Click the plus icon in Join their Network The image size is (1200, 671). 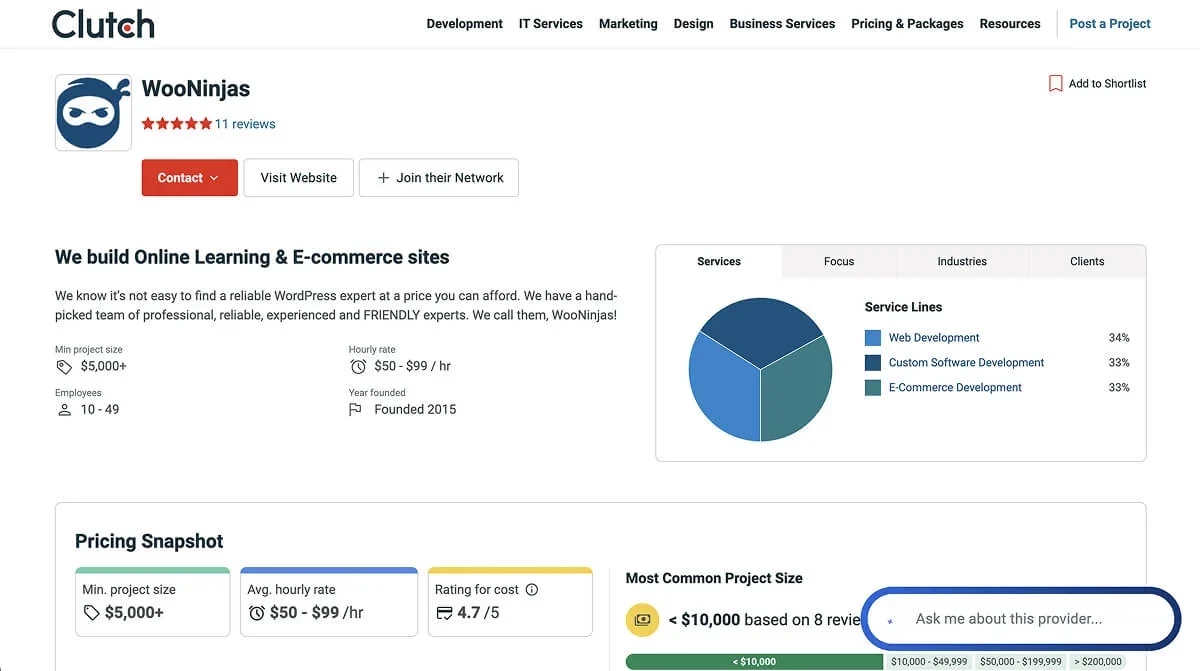(383, 178)
